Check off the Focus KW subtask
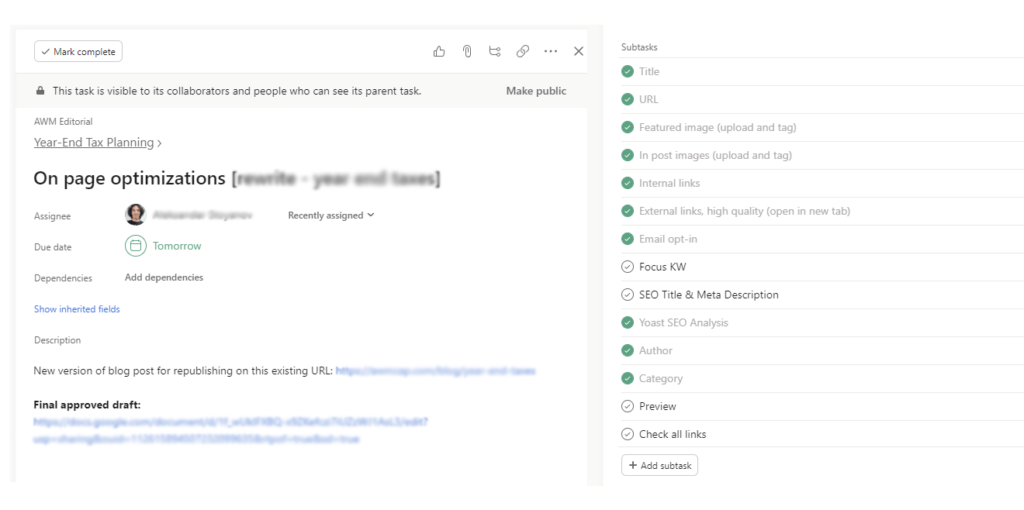Screen dimensions: 1024x510 (627, 267)
